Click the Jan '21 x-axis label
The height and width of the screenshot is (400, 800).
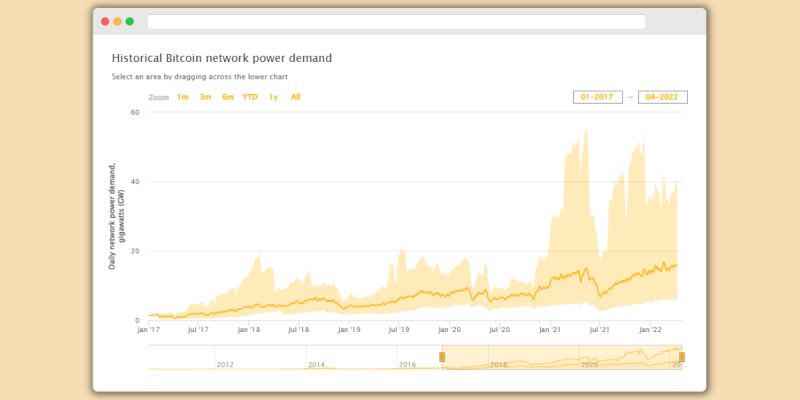tap(551, 330)
